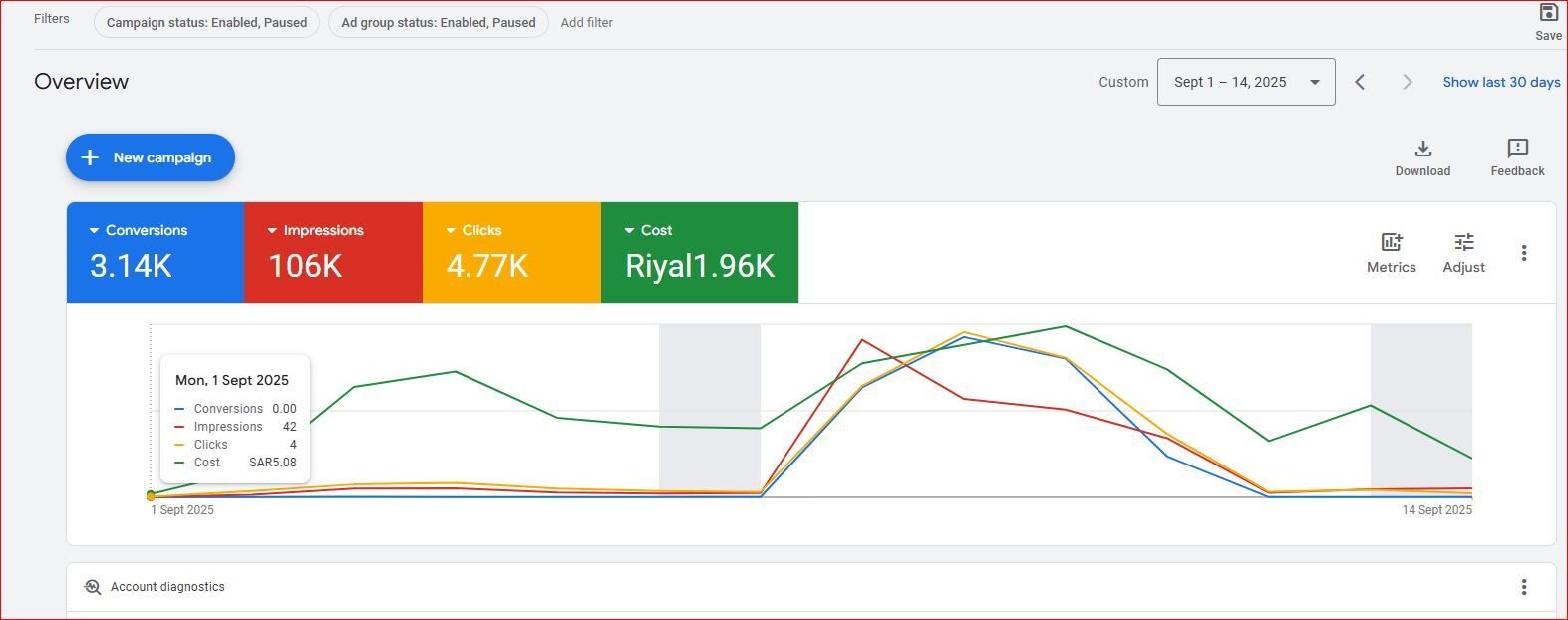Expand the Clicks metric dropdown

pos(451,230)
